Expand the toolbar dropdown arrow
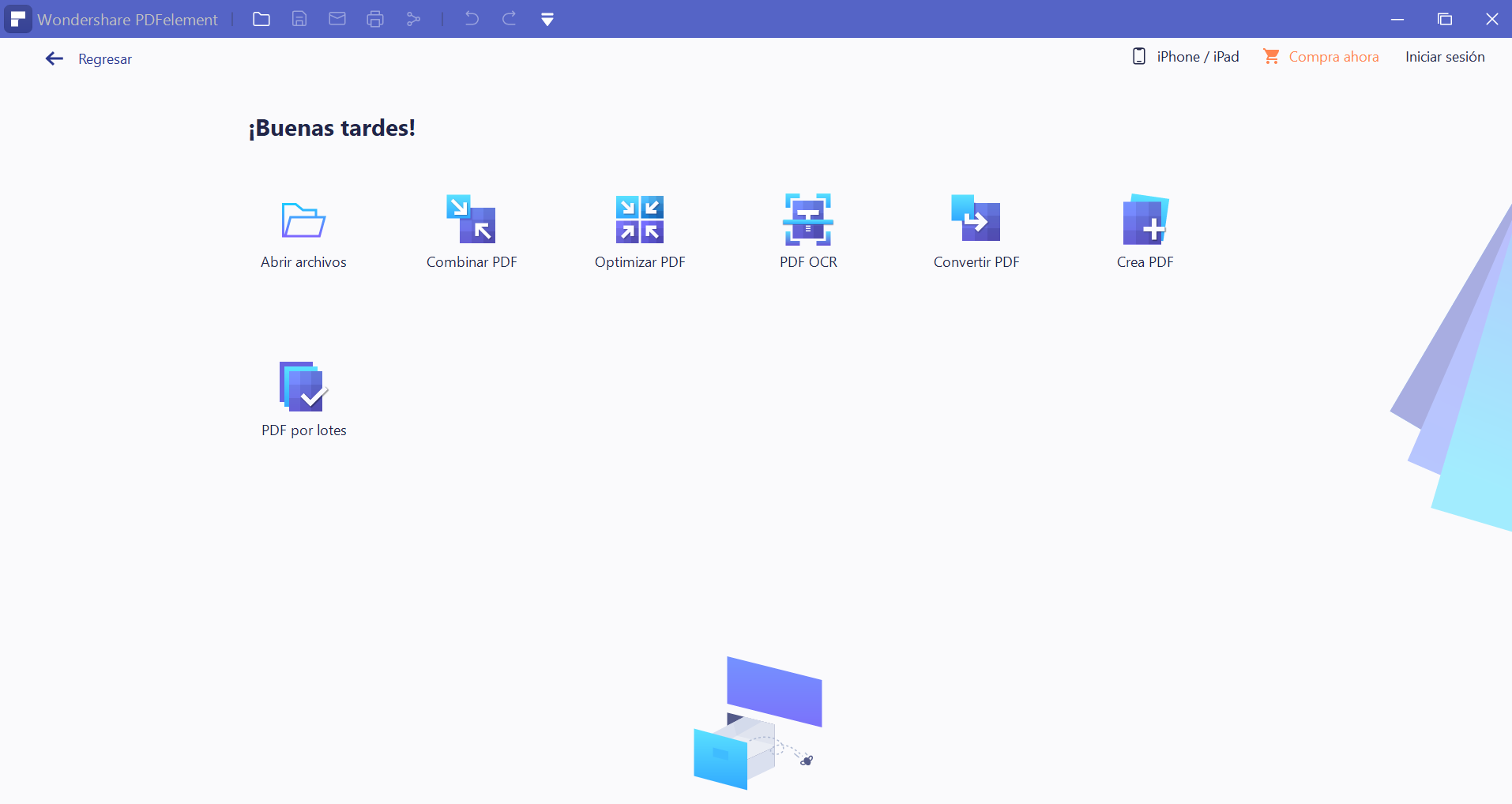 [x=547, y=19]
